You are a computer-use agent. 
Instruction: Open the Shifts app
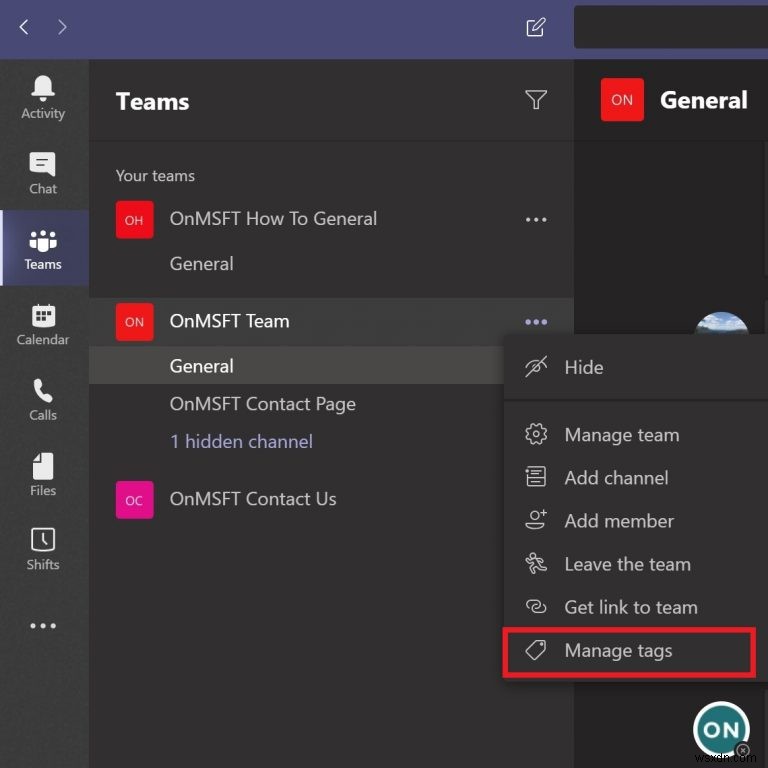click(x=43, y=549)
